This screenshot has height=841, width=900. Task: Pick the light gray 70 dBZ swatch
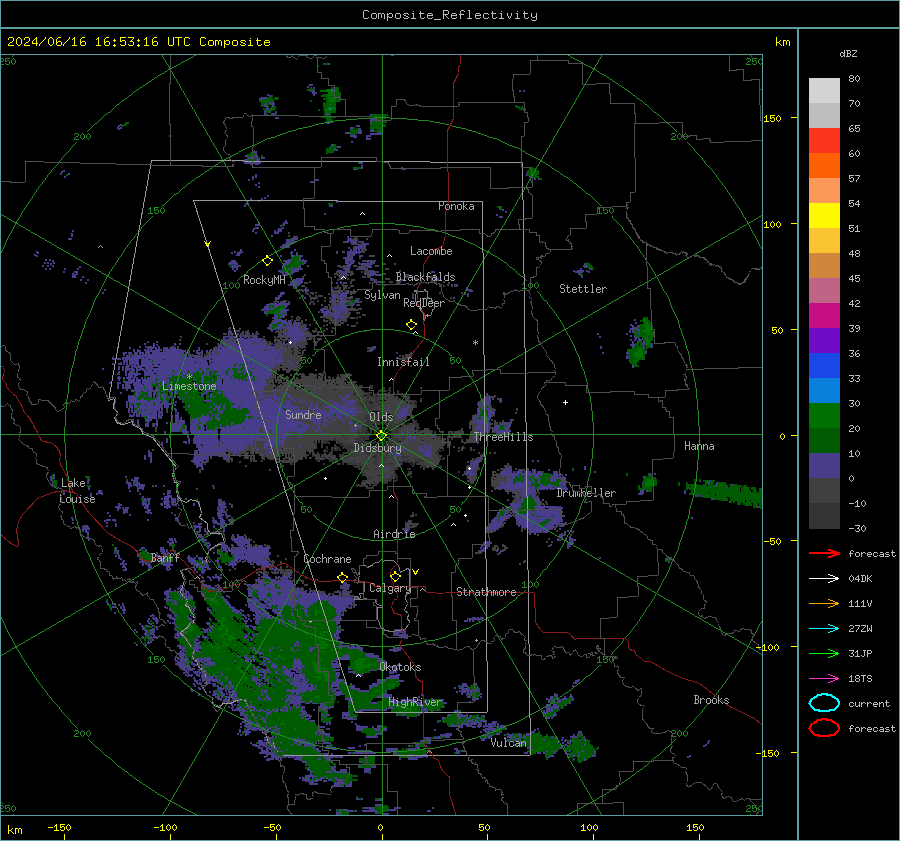click(x=824, y=91)
